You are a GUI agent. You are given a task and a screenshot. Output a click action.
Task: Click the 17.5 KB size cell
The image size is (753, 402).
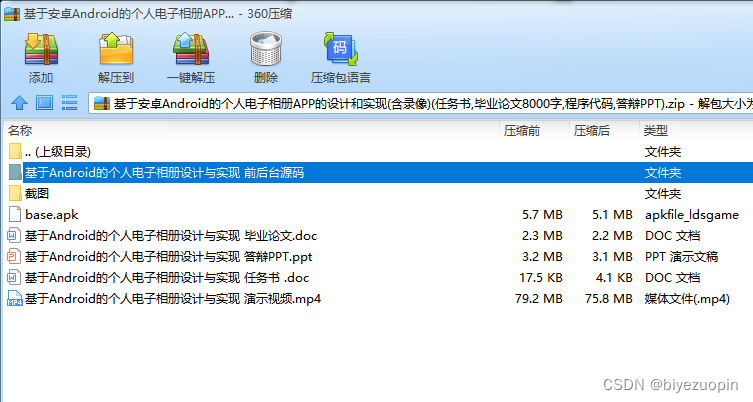point(541,278)
